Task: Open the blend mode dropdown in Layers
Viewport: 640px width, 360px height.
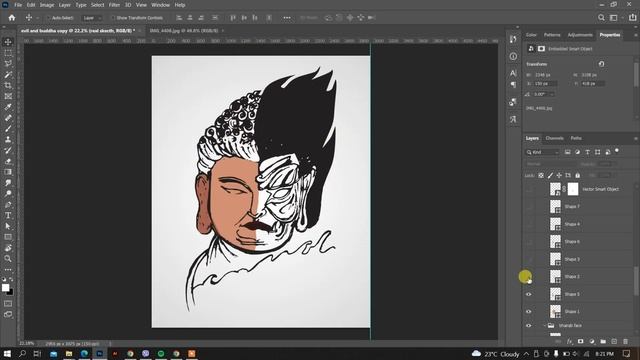Action: (551, 164)
